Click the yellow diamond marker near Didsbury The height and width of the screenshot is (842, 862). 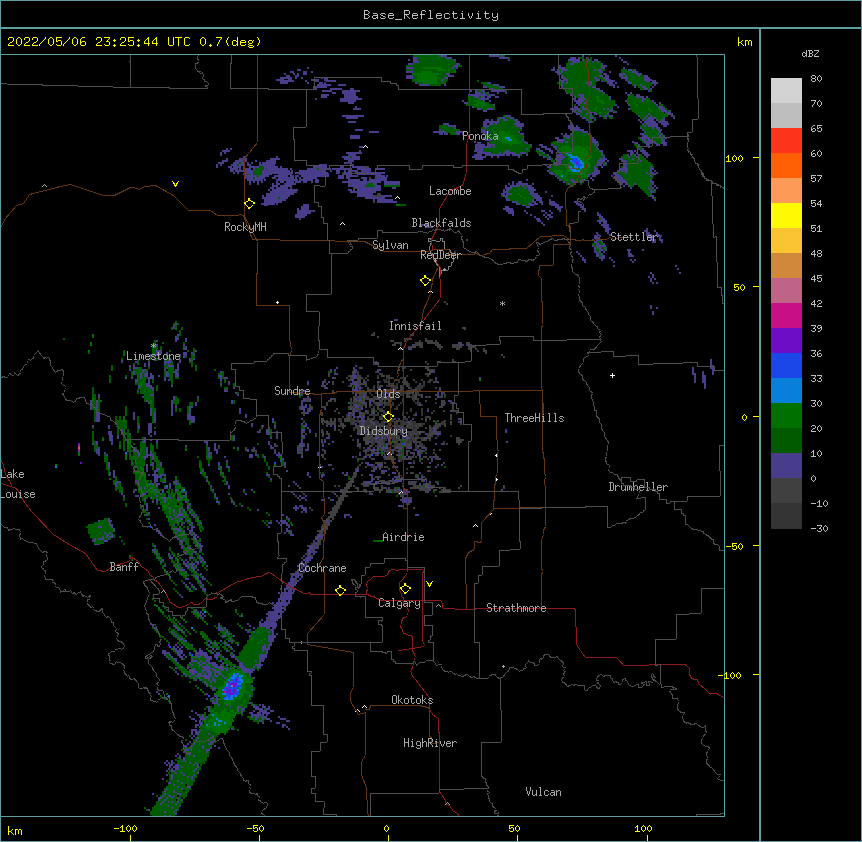tap(388, 416)
